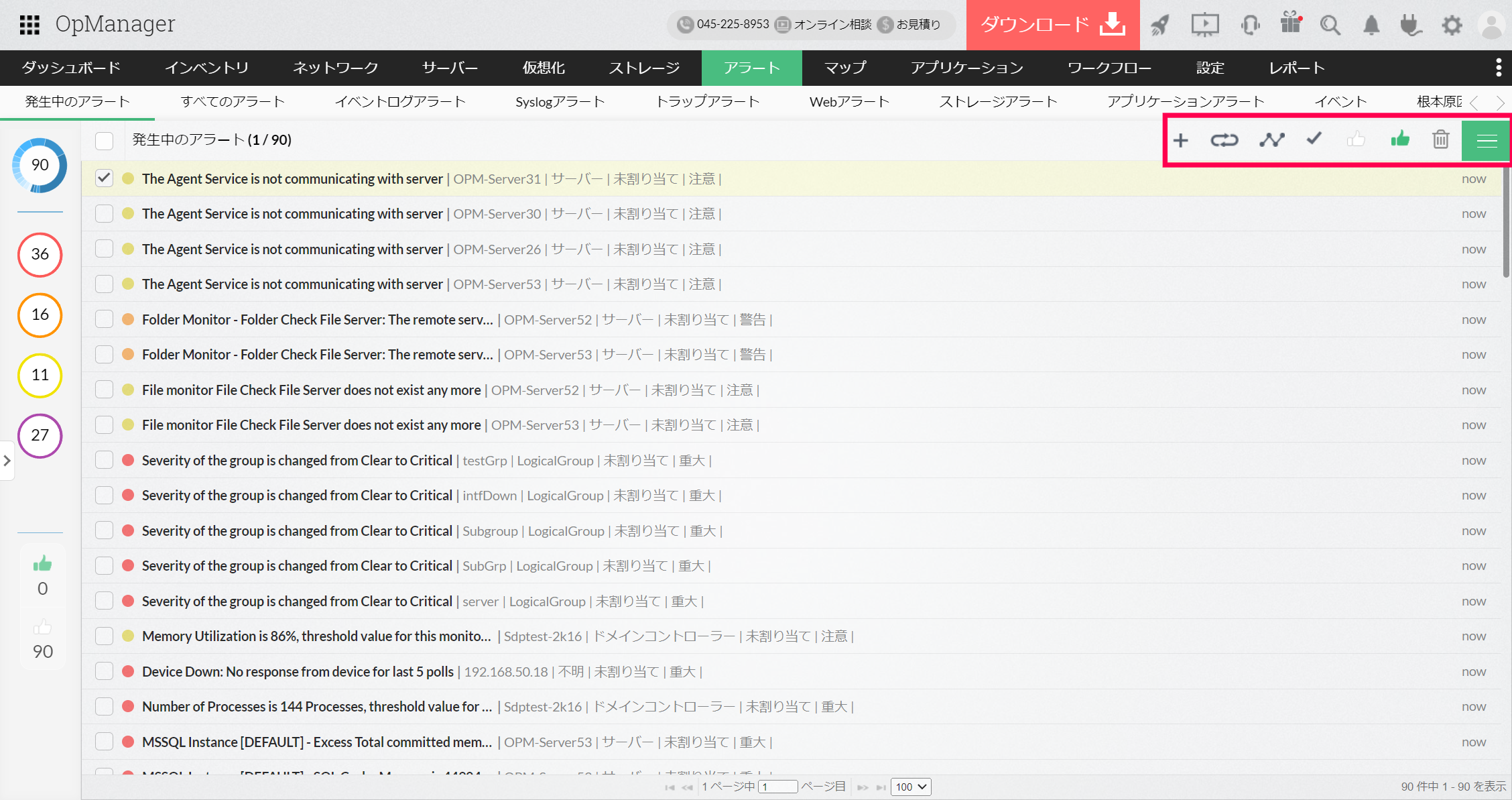Open the rows-per-page 100 dropdown
This screenshot has height=800, width=1512.
click(910, 787)
